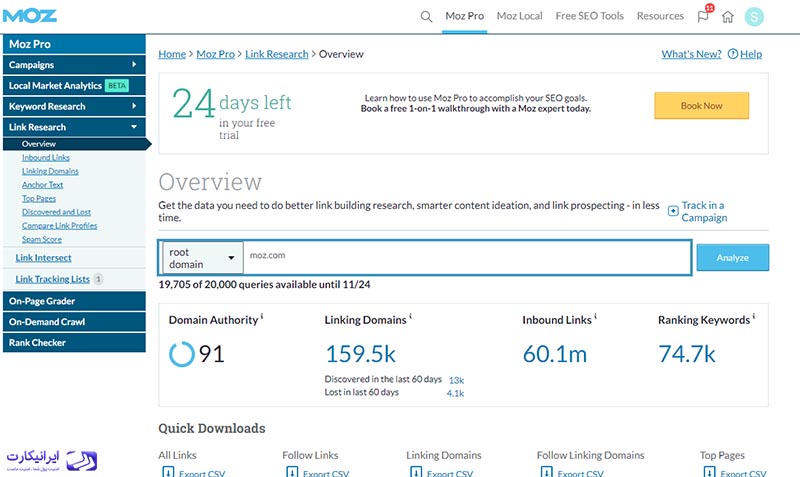This screenshot has width=800, height=477.
Task: Open the root domain scope dropdown
Action: [x=203, y=258]
